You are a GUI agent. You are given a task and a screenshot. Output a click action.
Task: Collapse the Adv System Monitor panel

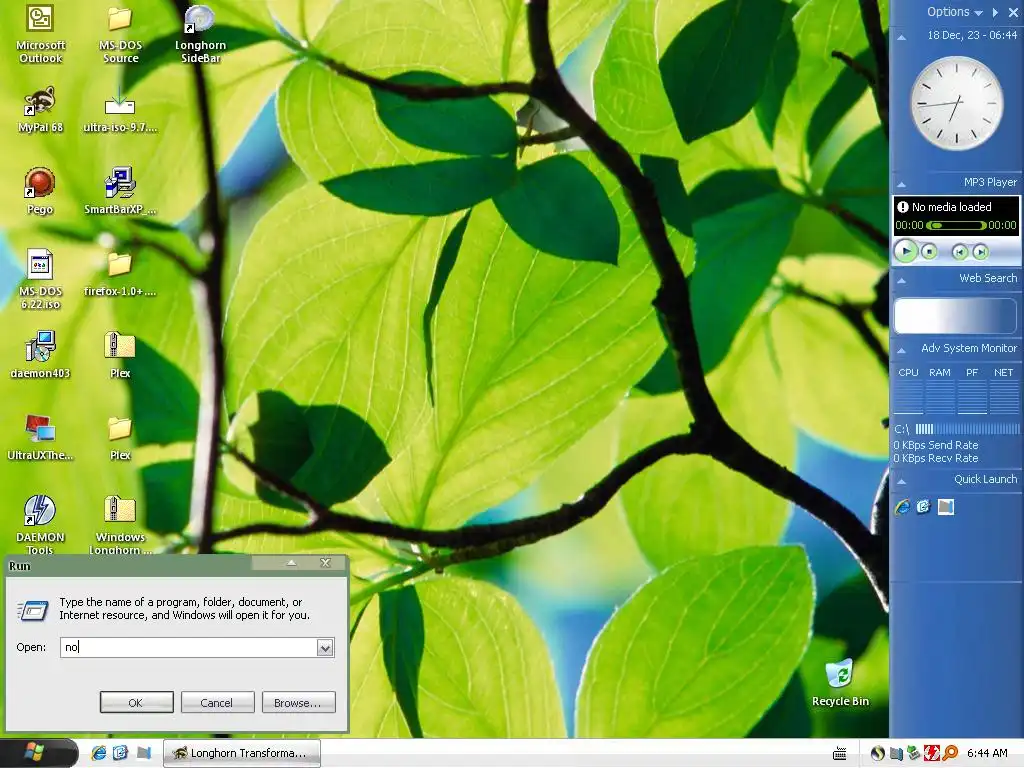(902, 350)
